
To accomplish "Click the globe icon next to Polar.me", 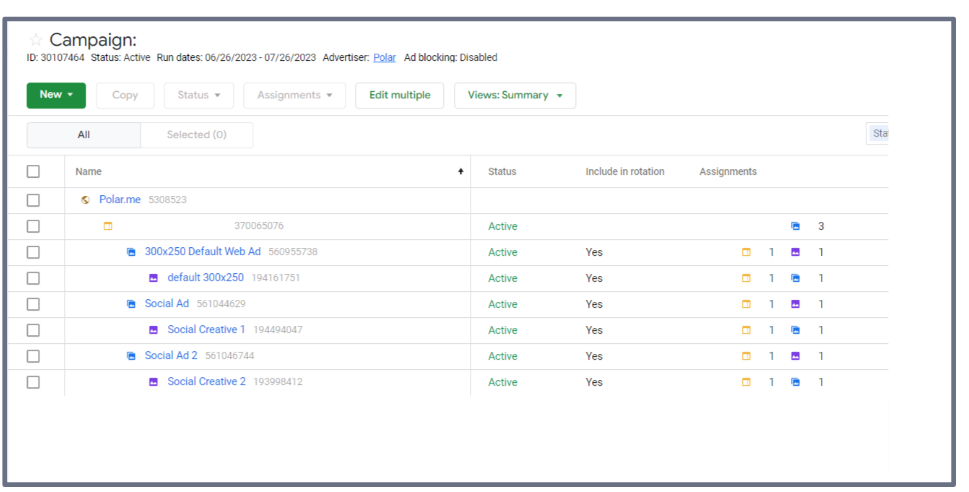I will pos(86,200).
